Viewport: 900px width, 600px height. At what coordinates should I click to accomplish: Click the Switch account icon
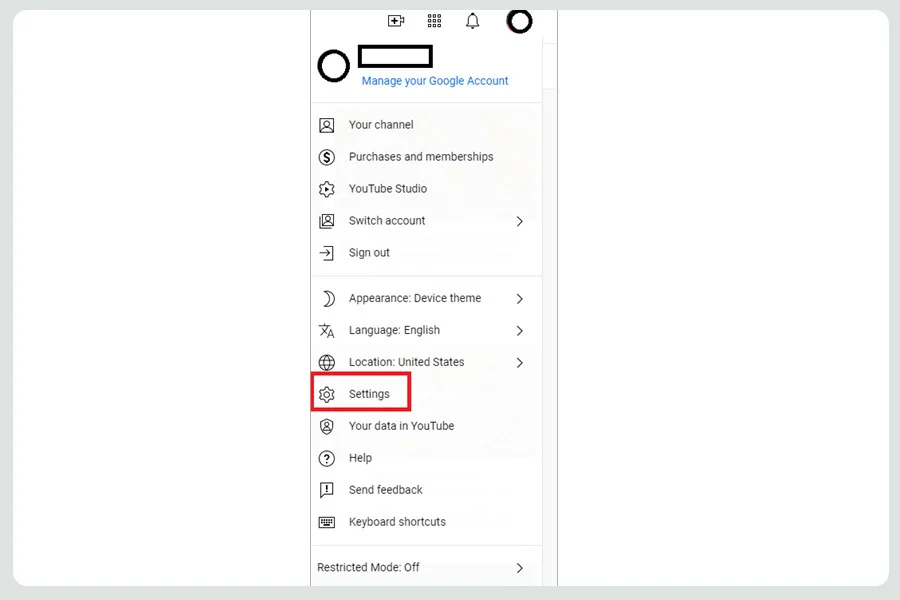click(327, 221)
